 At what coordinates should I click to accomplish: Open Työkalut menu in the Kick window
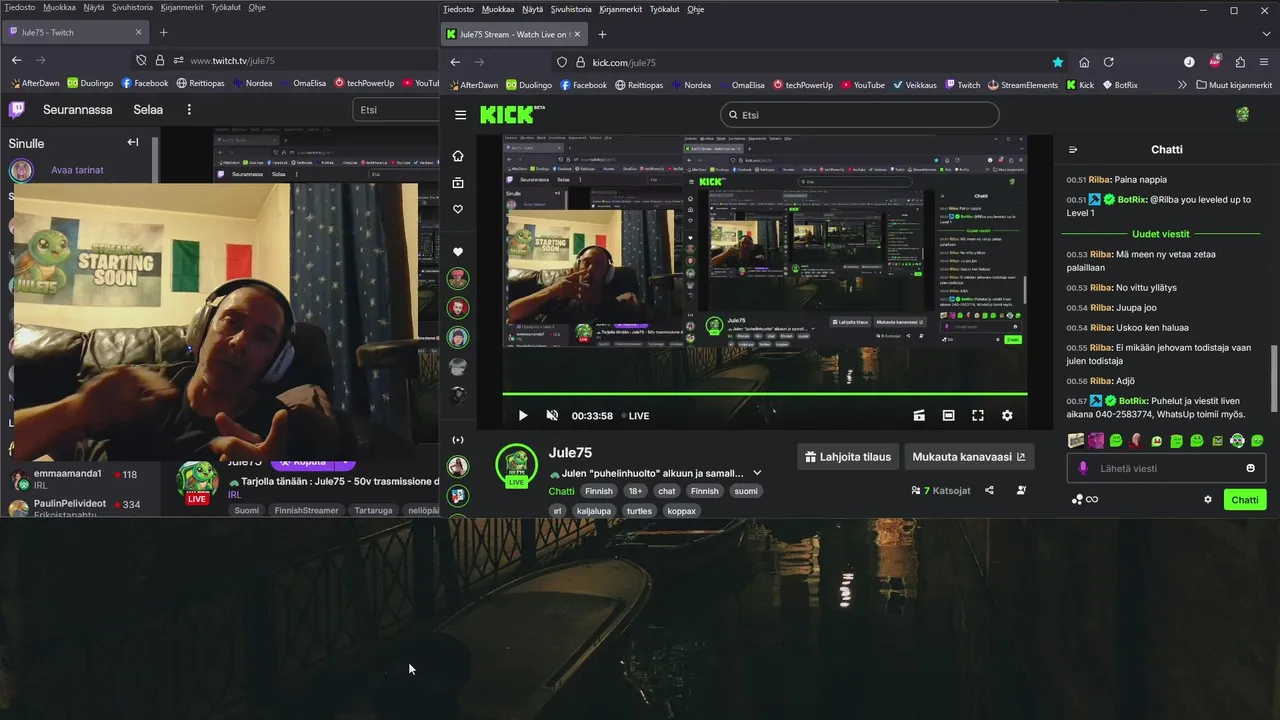(x=665, y=9)
